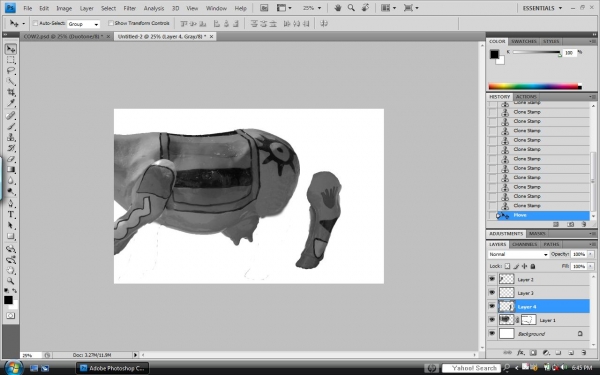
Task: Select the Clone Stamp tool in toolbox
Action: click(x=11, y=137)
